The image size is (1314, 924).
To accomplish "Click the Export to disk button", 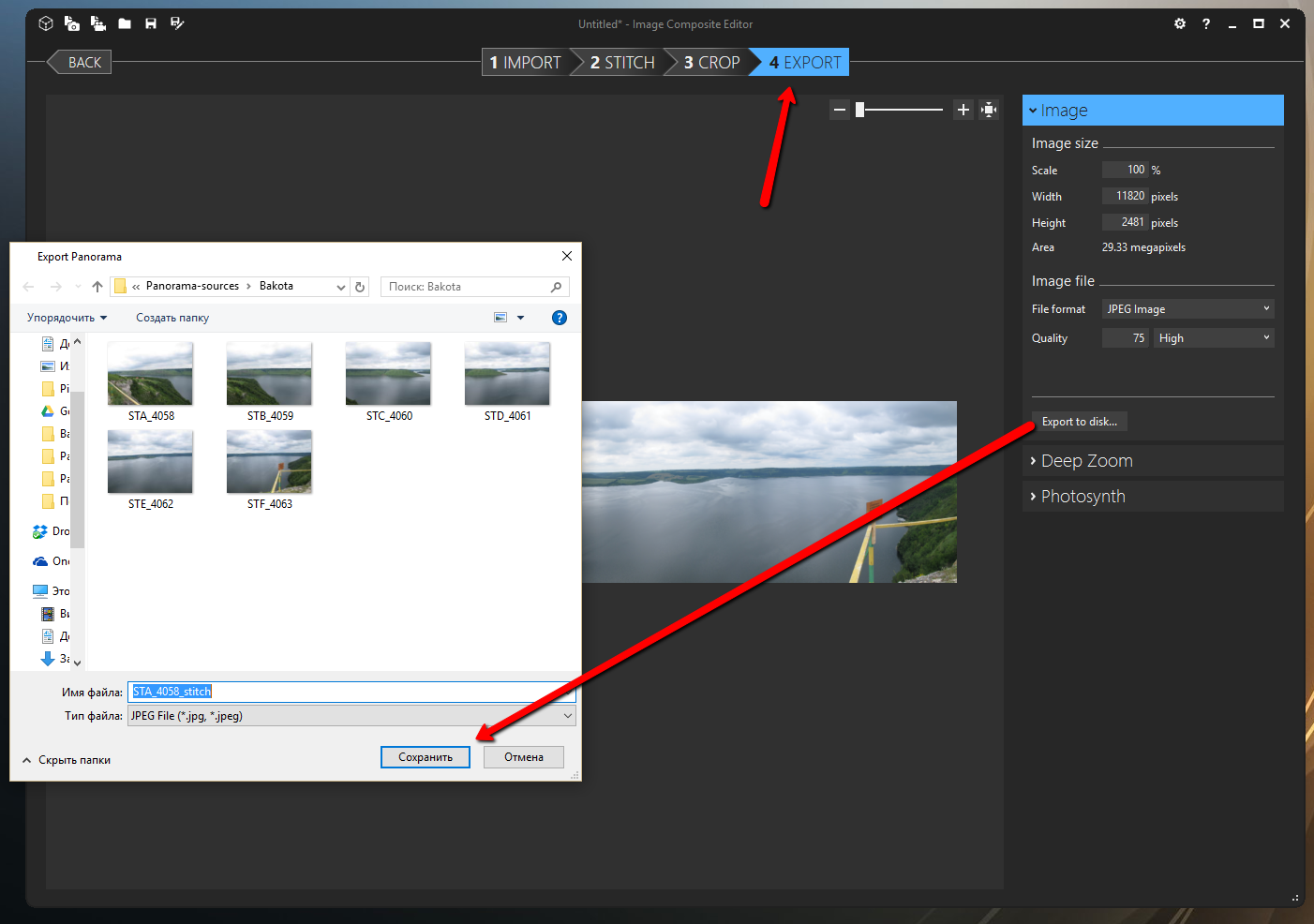I will [x=1079, y=422].
